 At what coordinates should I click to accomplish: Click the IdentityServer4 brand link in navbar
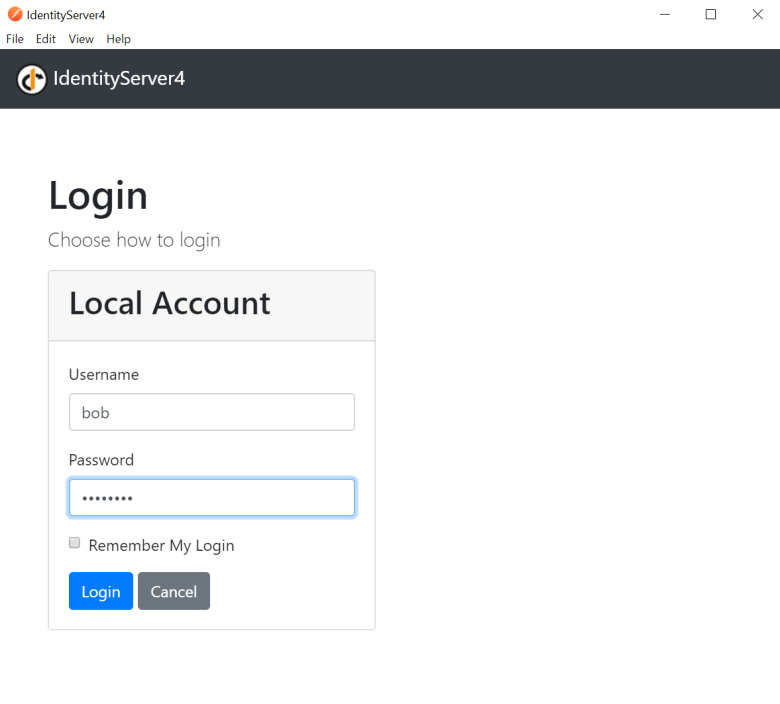pos(119,78)
